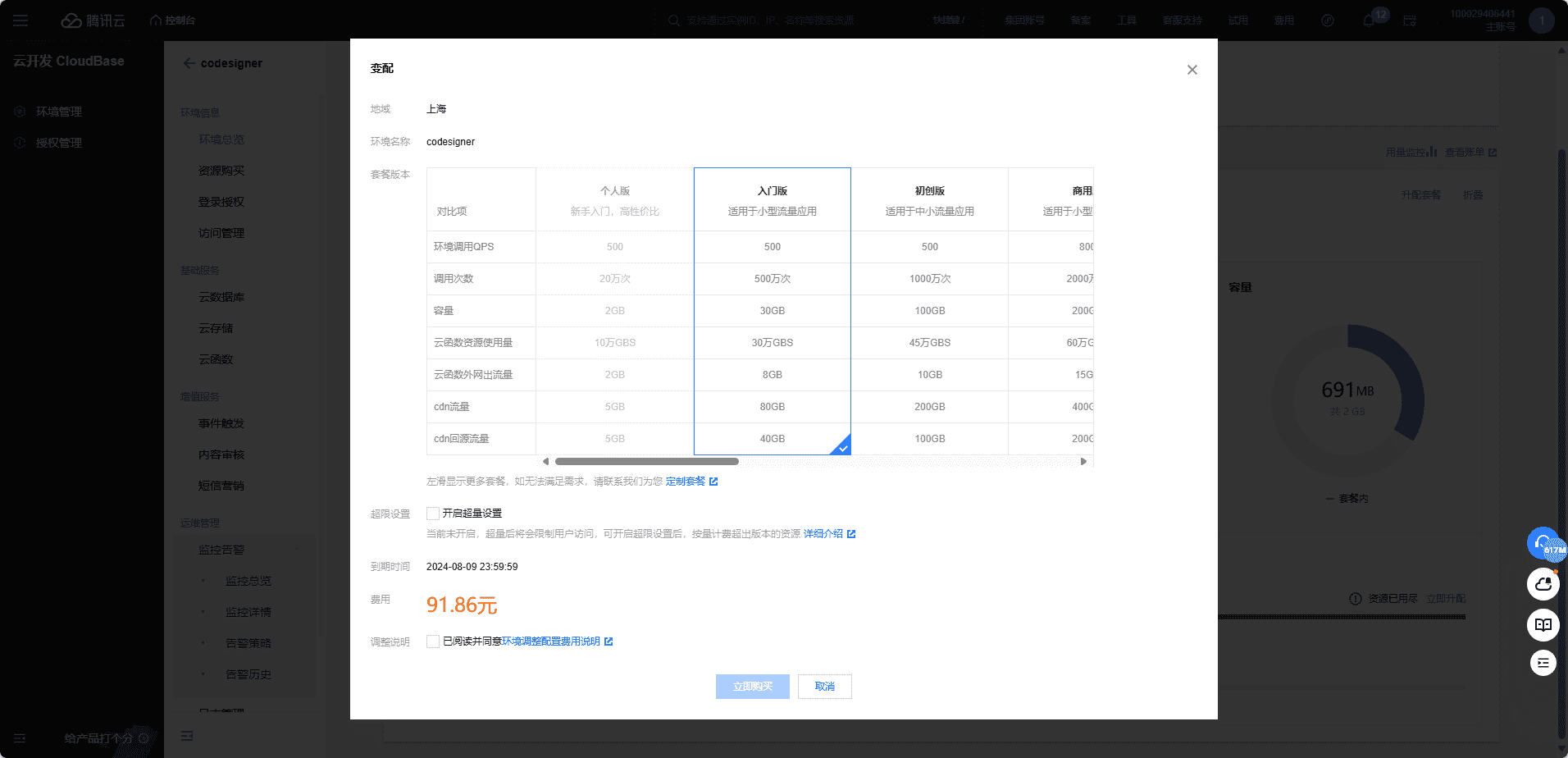Open 监控总览 submenu item

(x=248, y=581)
